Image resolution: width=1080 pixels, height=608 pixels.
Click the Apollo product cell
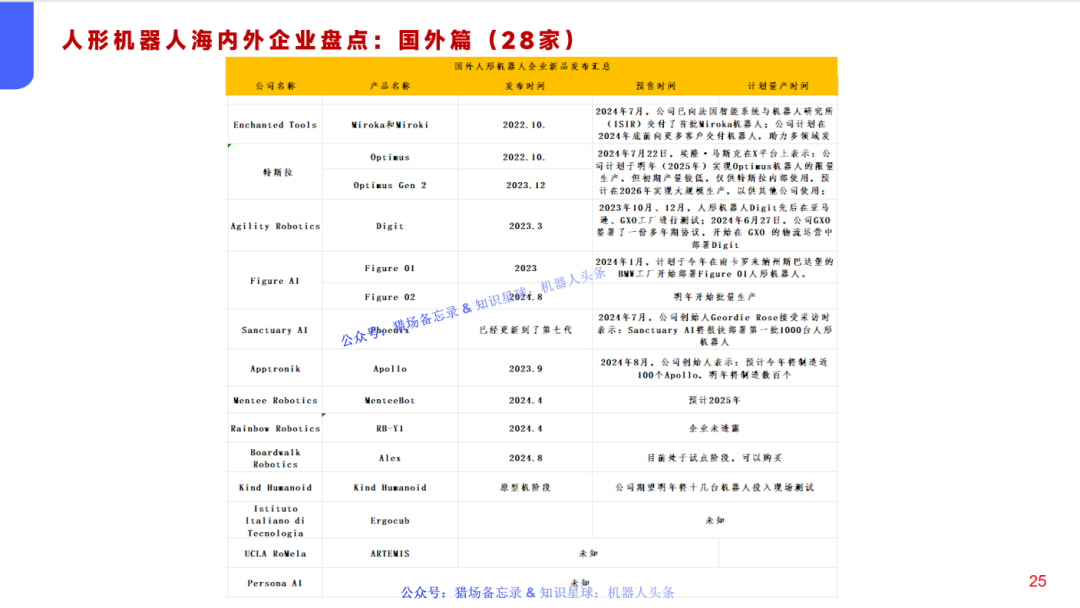[390, 369]
